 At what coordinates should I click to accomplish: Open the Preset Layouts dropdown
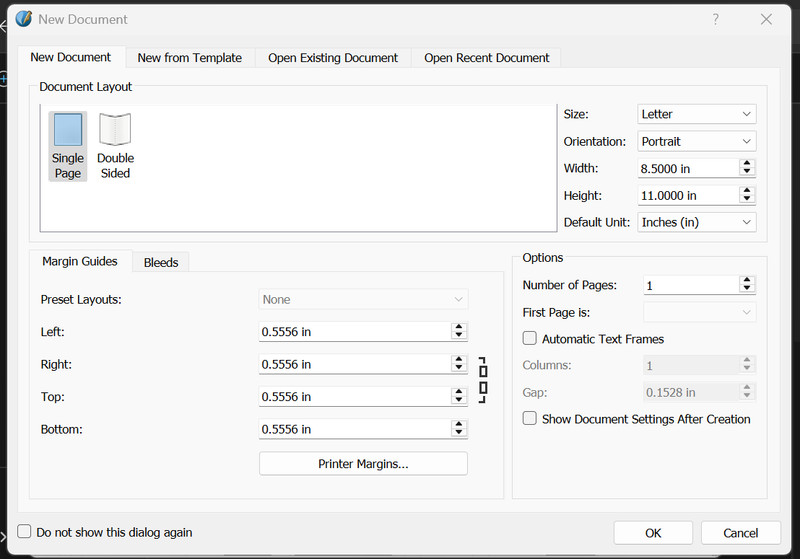coord(363,299)
